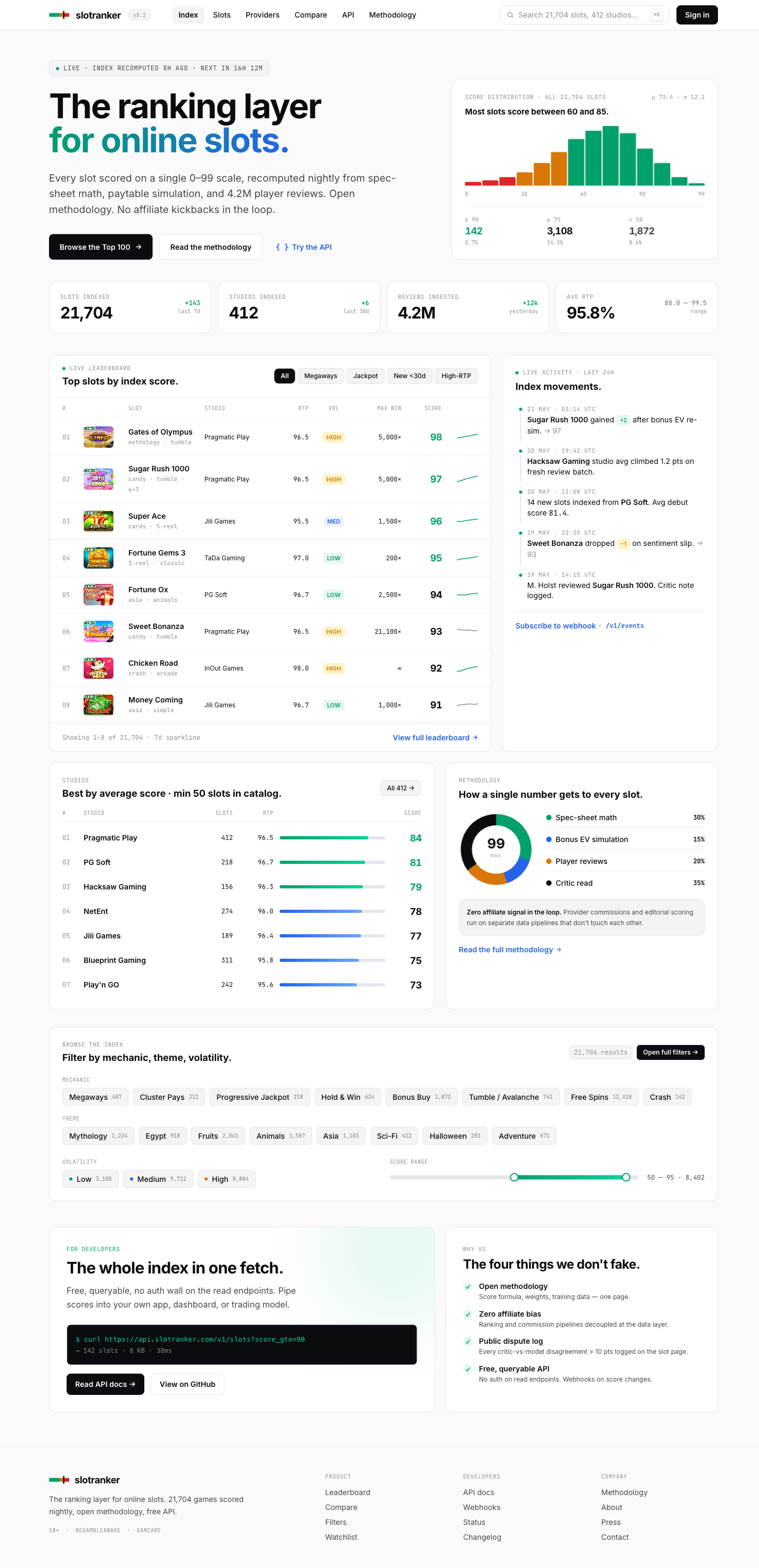The width and height of the screenshot is (759, 1568).
Task: Toggle Medium volatility filter chip
Action: click(x=158, y=1179)
